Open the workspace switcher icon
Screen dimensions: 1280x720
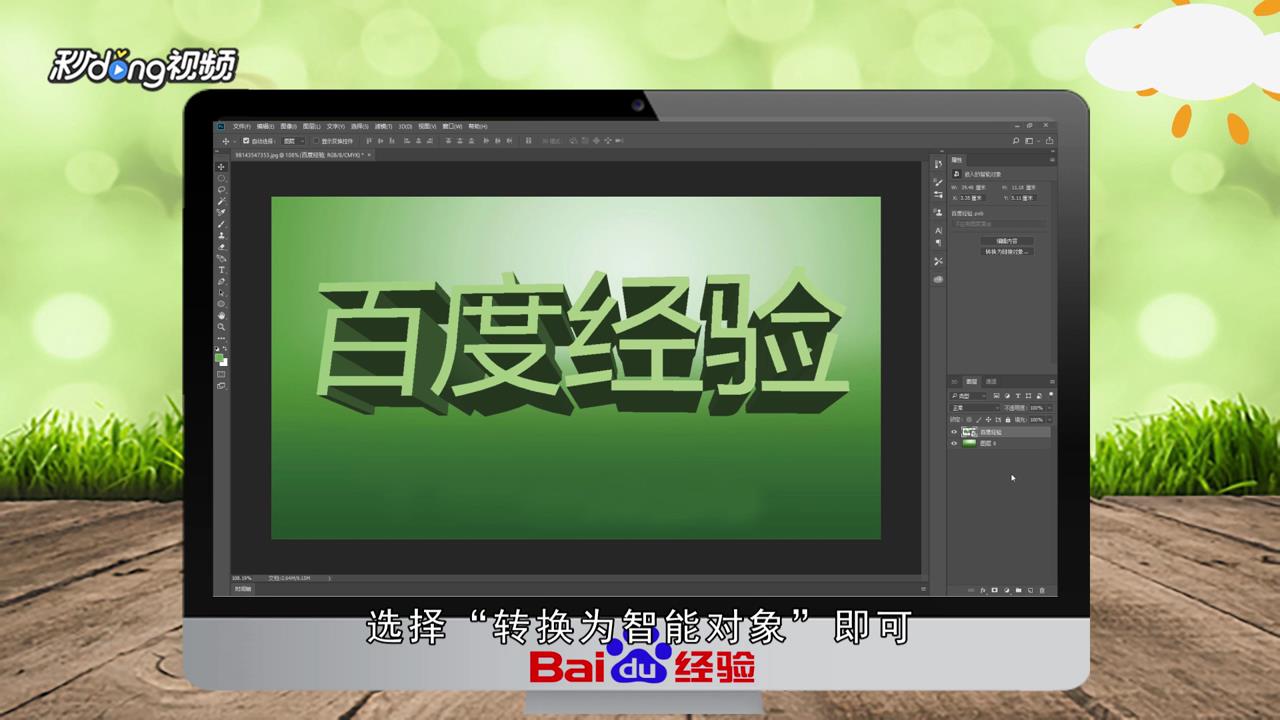pos(1029,141)
